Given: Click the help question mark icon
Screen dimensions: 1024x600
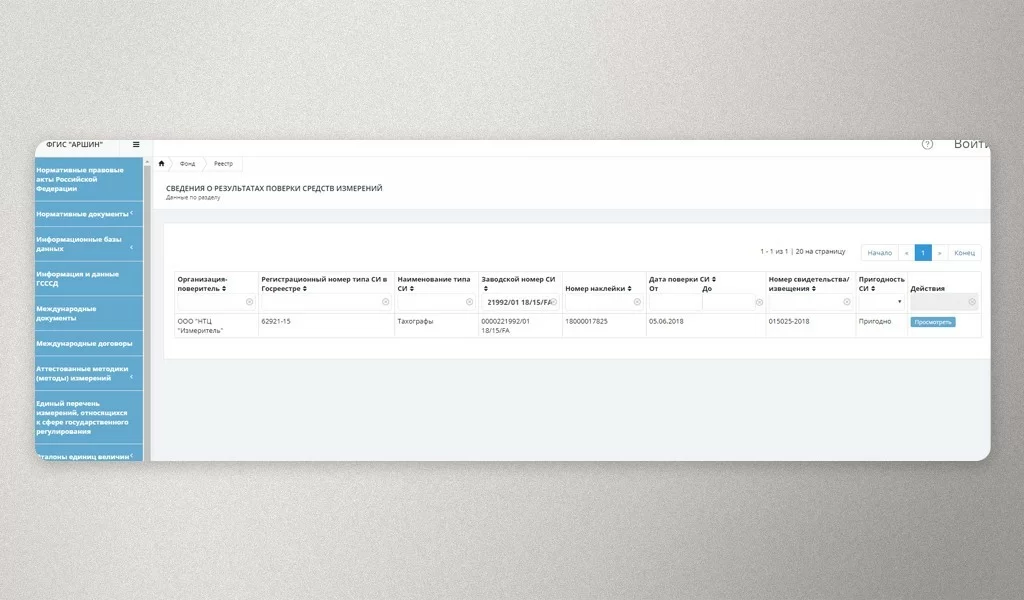Looking at the screenshot, I should pos(927,144).
